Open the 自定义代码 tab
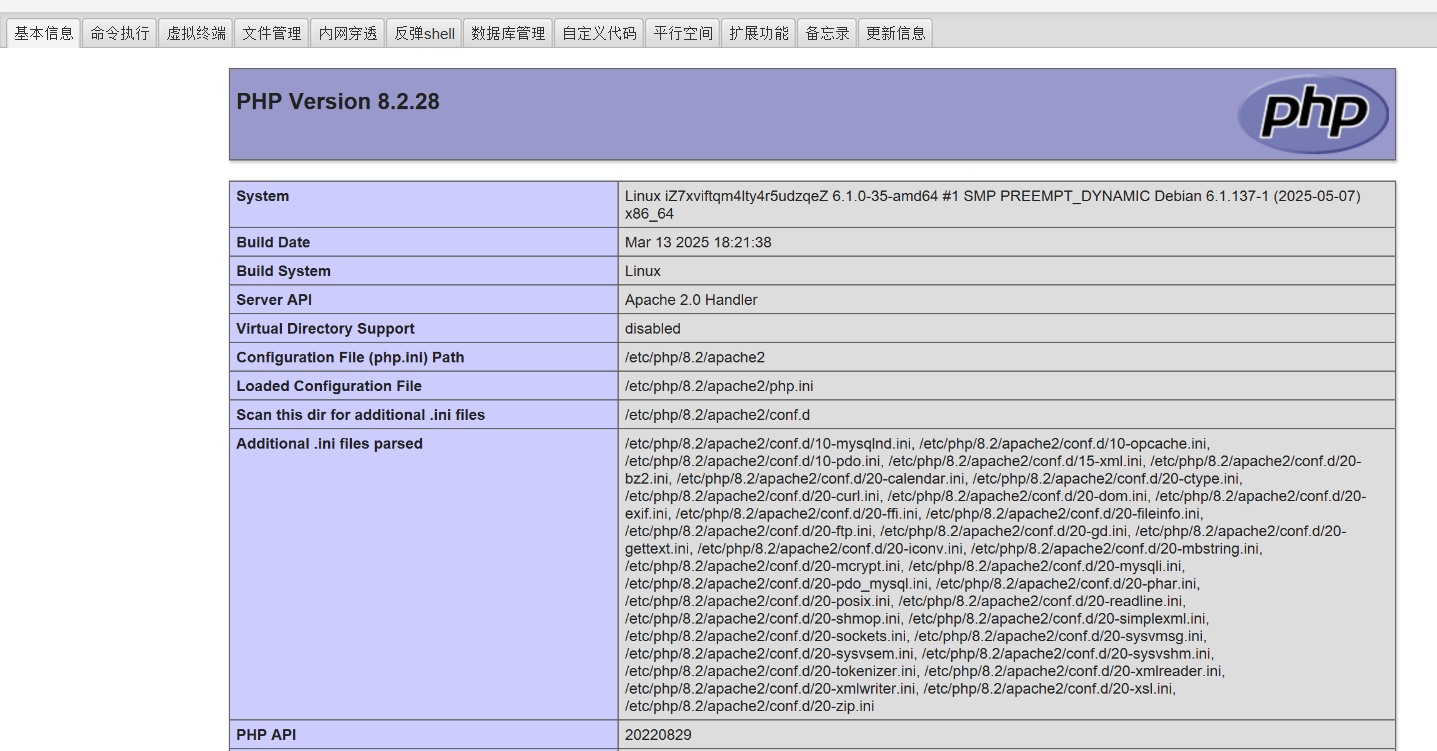This screenshot has width=1437, height=751. pyautogui.click(x=599, y=33)
